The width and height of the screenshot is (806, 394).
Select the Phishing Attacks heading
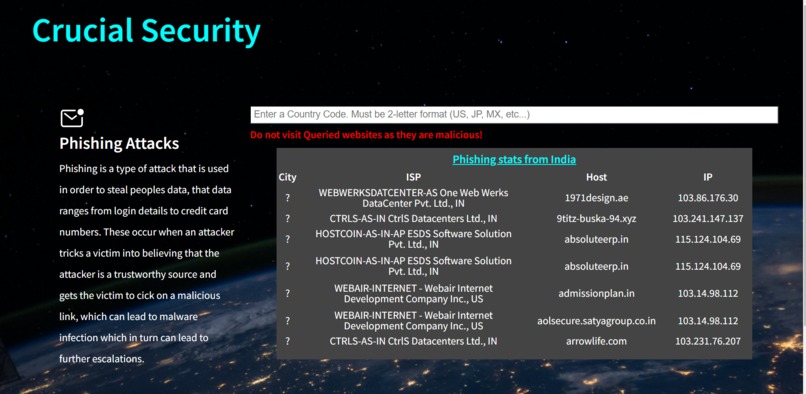pyautogui.click(x=119, y=144)
